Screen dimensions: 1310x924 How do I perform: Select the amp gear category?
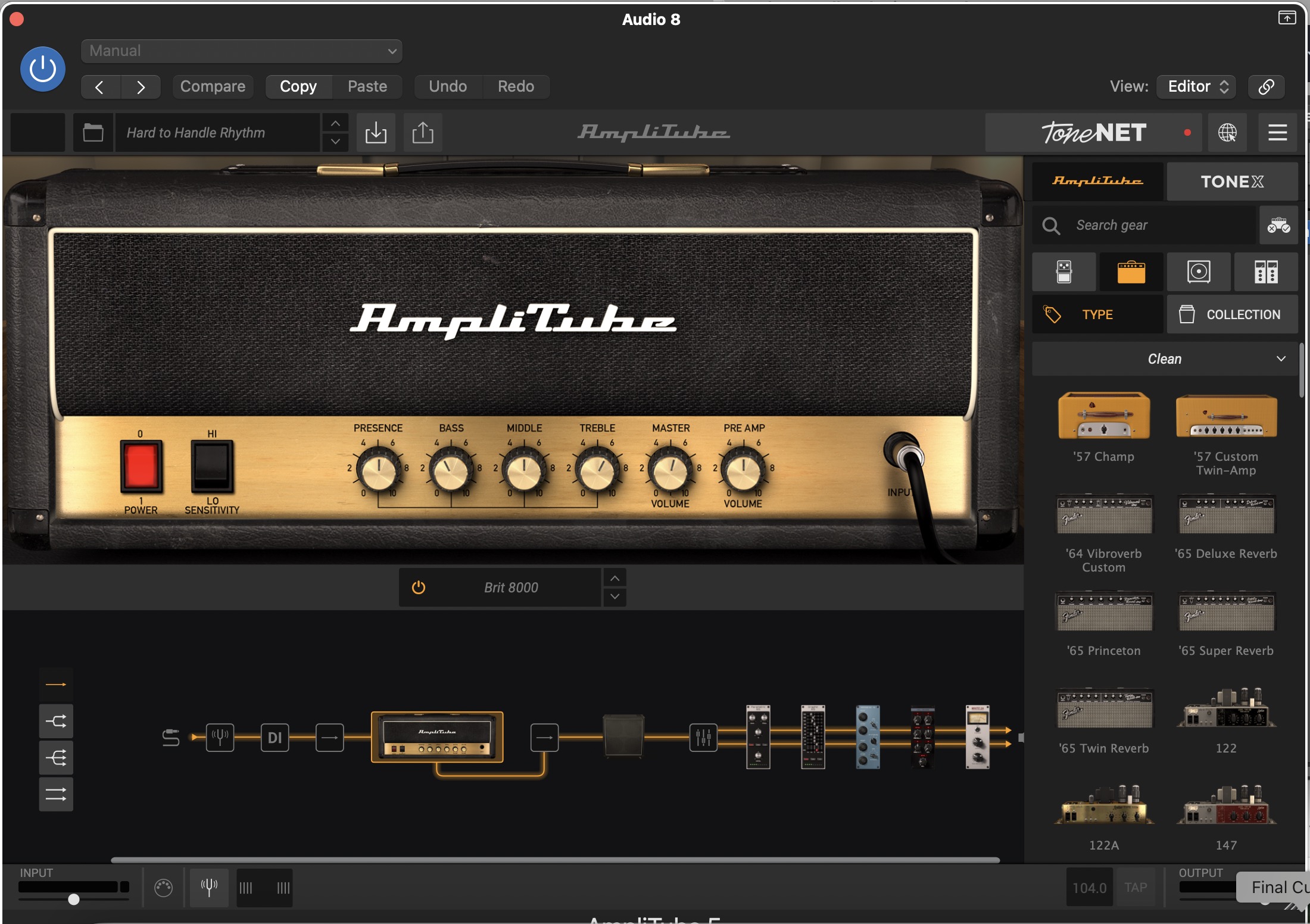[1131, 272]
